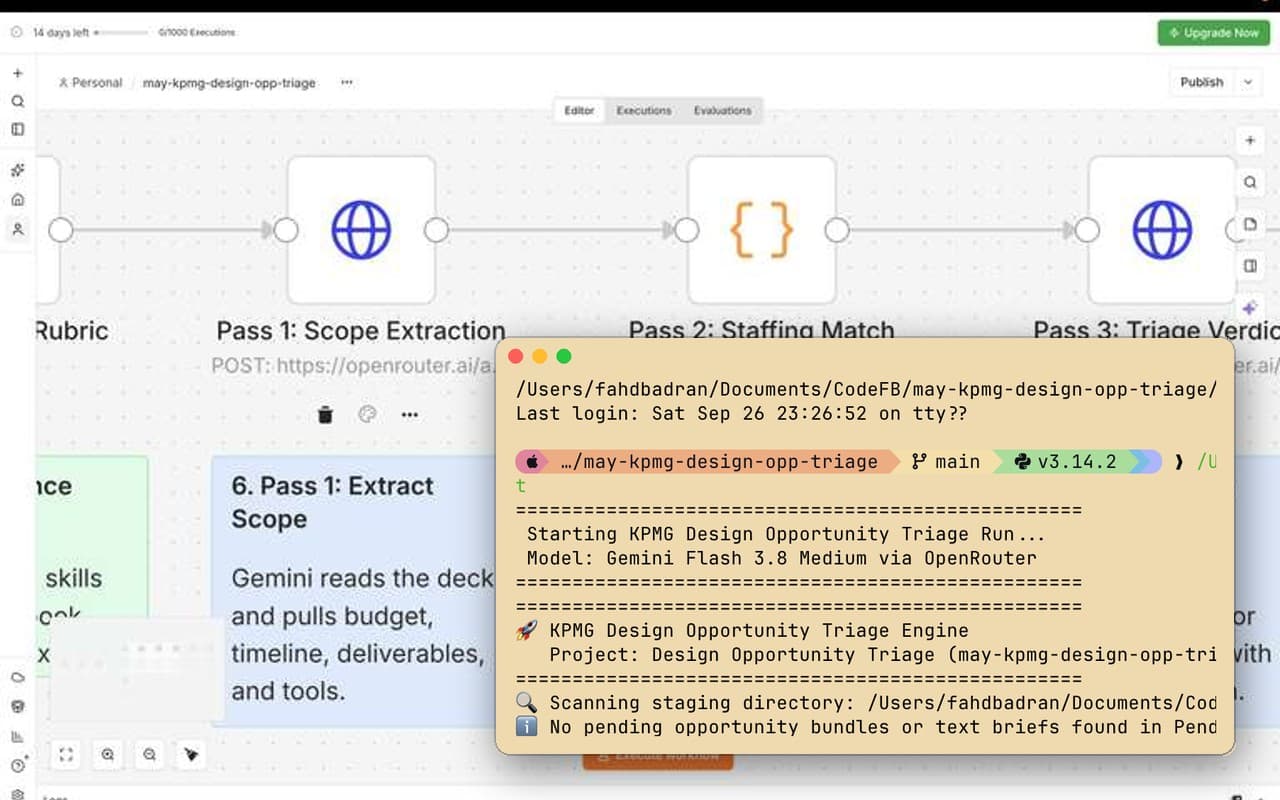Select the Pass 3: Triage Verdict globe node
1280x800 pixels.
click(1162, 230)
